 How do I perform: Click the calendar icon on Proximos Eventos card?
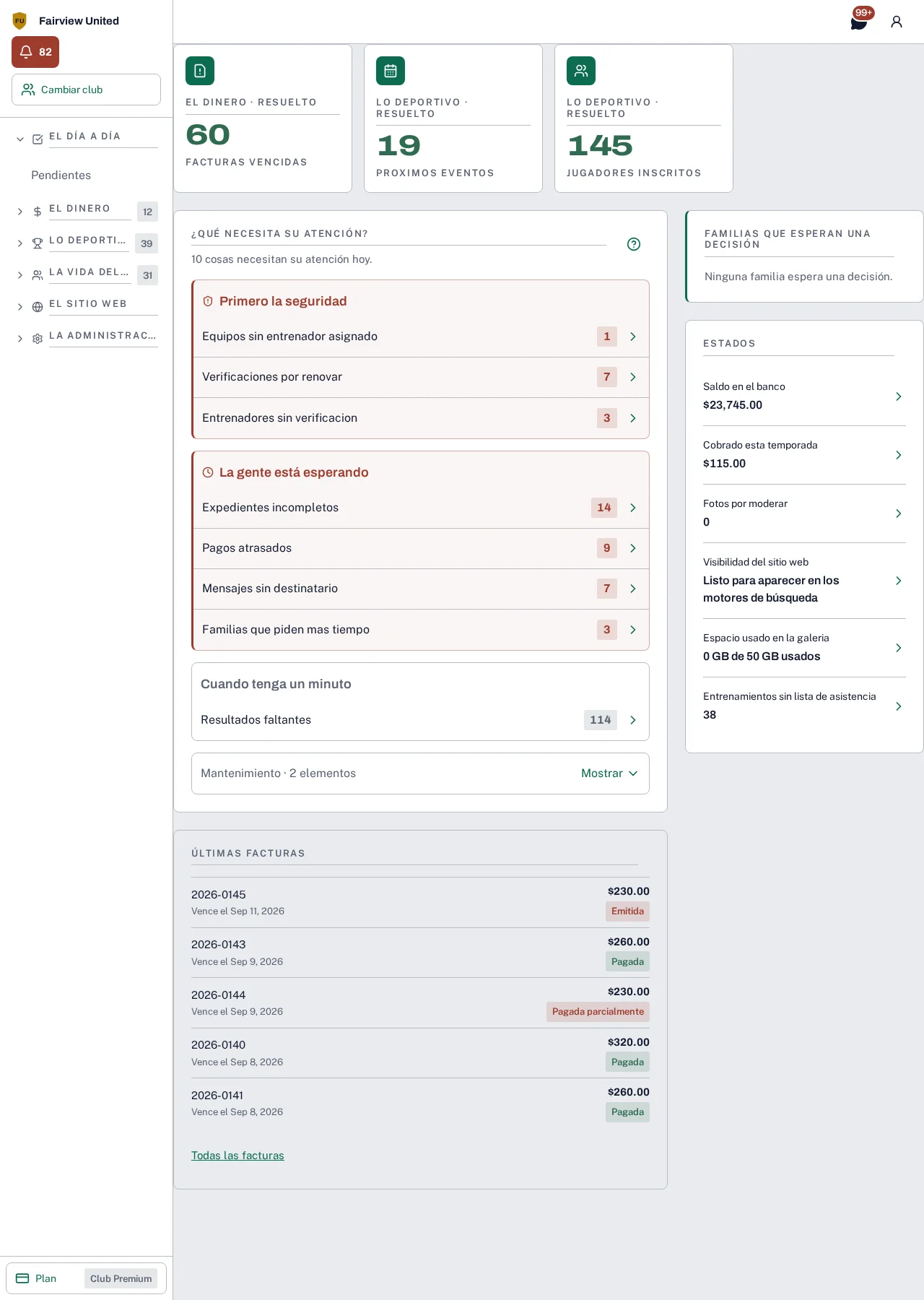click(x=391, y=71)
